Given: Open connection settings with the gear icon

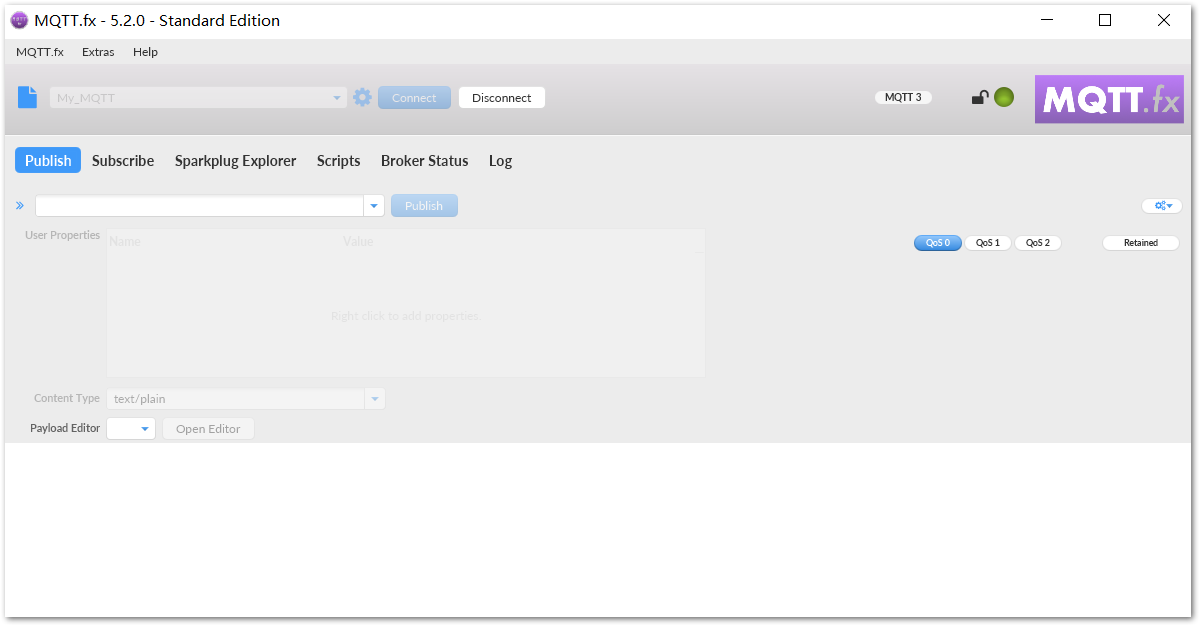Looking at the screenshot, I should (362, 97).
